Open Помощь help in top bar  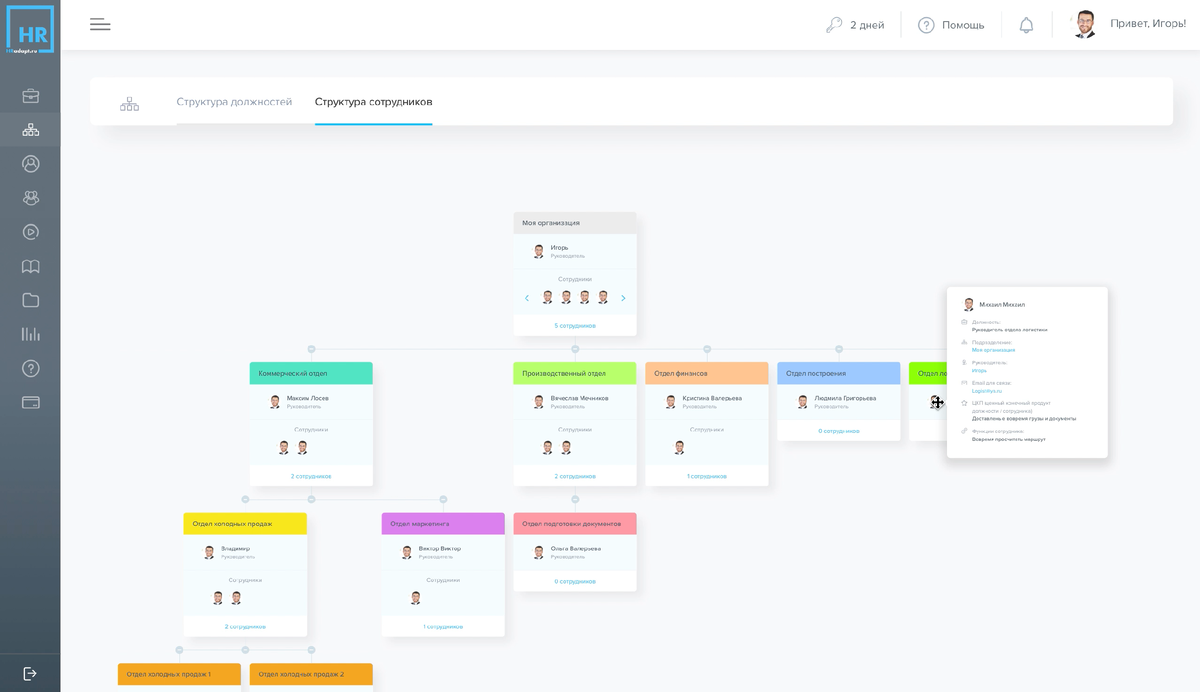tap(951, 25)
